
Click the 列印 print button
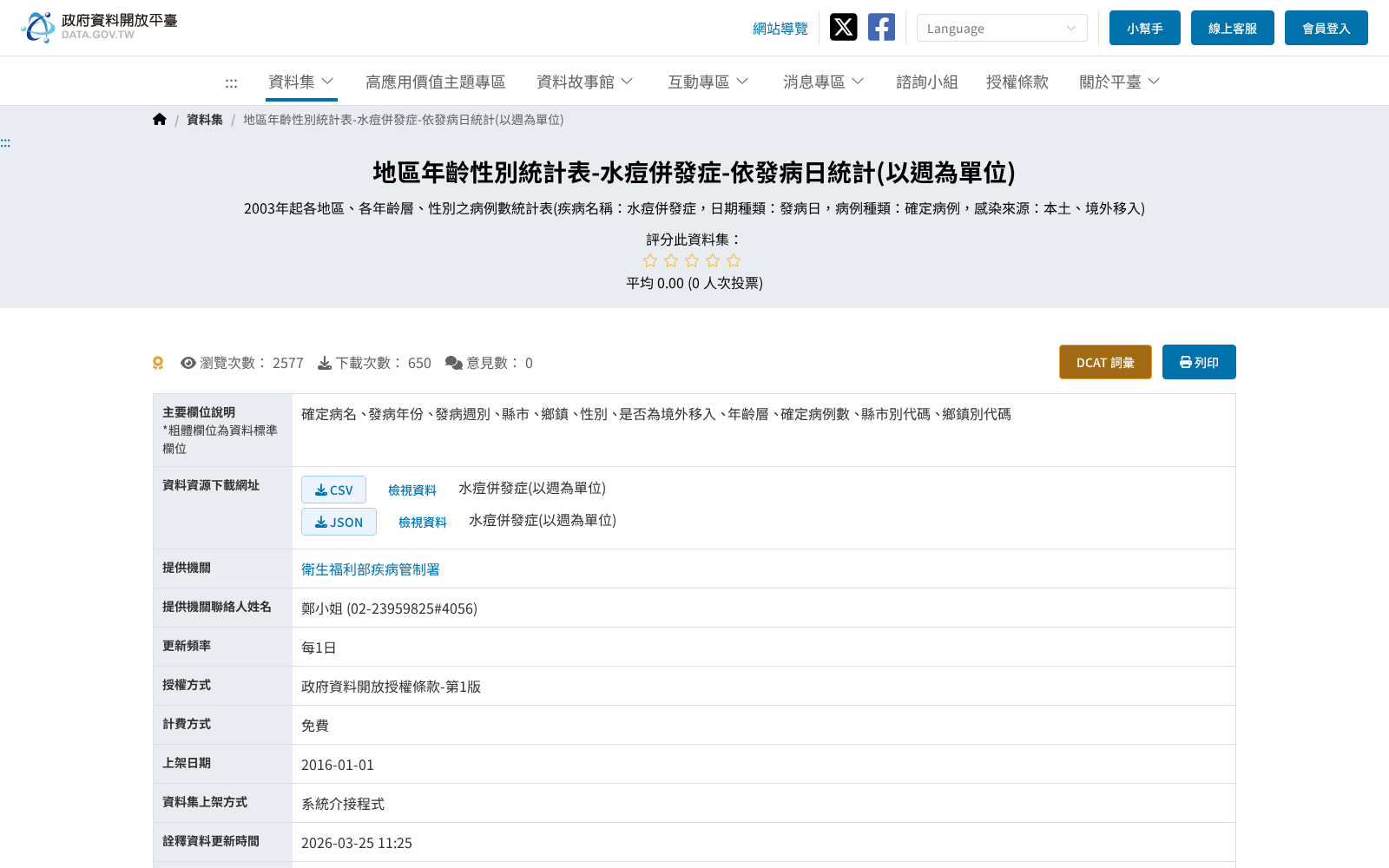pos(1199,362)
